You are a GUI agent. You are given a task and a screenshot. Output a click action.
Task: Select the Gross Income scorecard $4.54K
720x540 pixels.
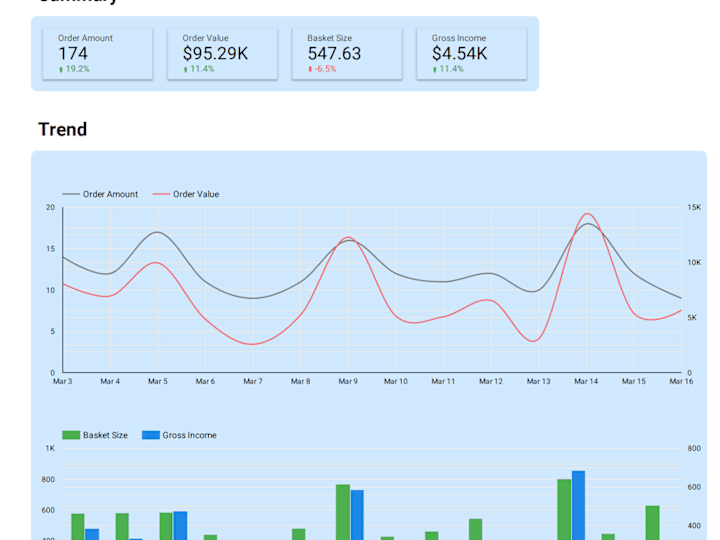pyautogui.click(x=472, y=54)
